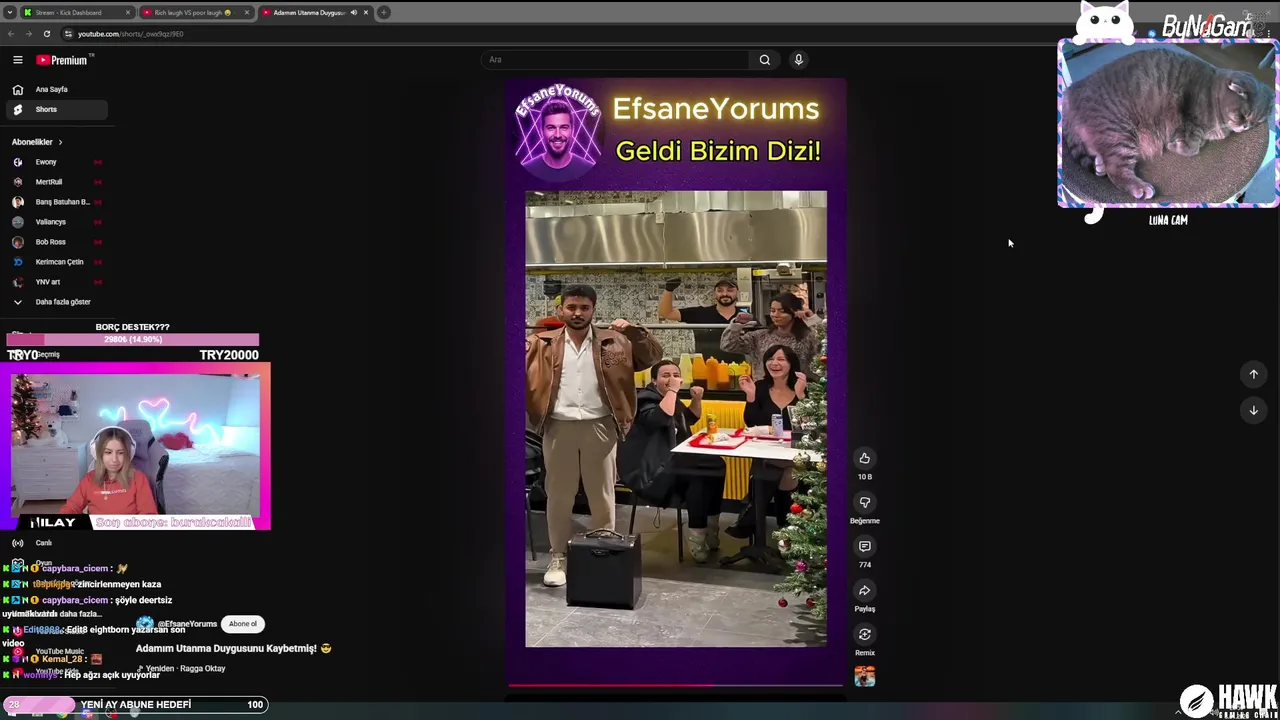The width and height of the screenshot is (1280, 720).
Task: Select the Adamım Utanma Duygusu tab
Action: [314, 13]
